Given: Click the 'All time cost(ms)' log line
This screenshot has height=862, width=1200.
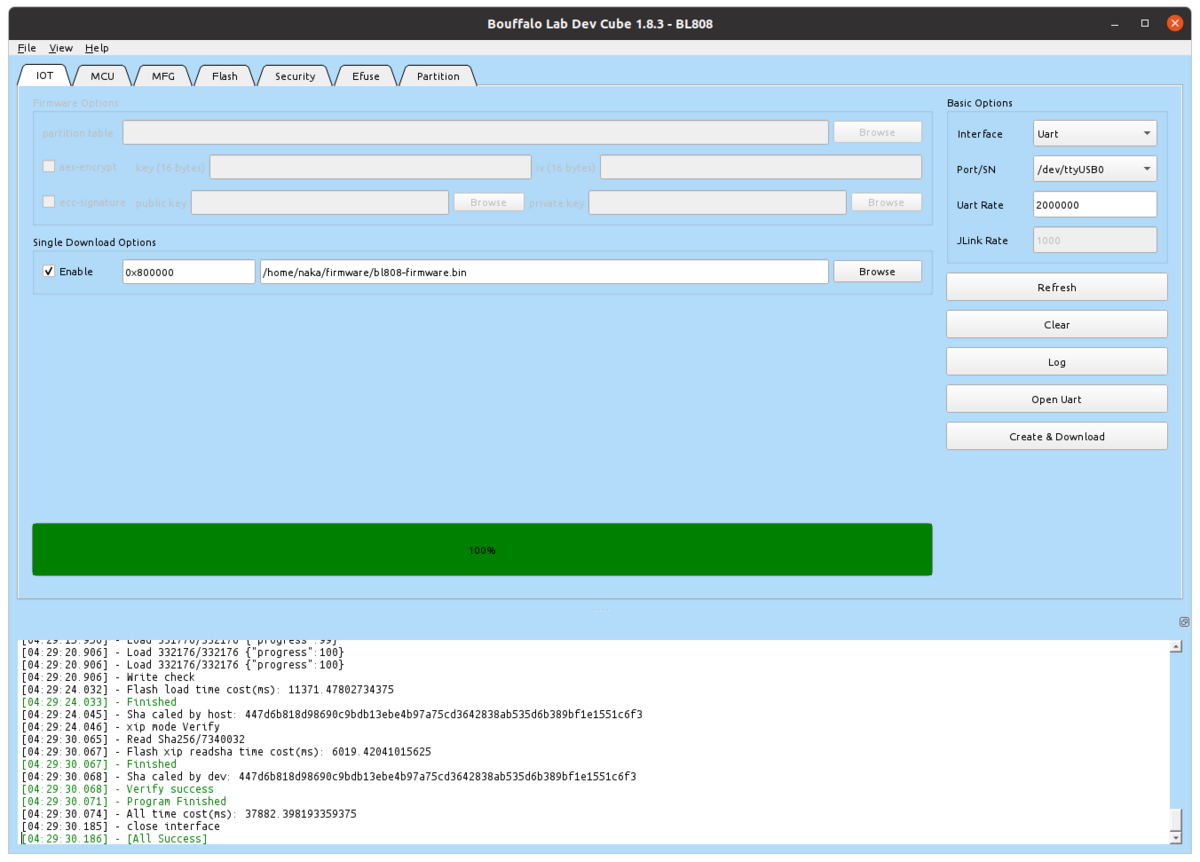Looking at the screenshot, I should [189, 814].
